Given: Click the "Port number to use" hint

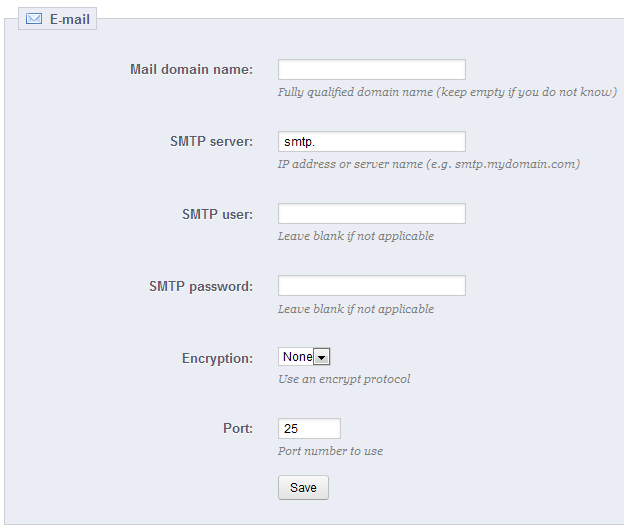Looking at the screenshot, I should [x=330, y=451].
